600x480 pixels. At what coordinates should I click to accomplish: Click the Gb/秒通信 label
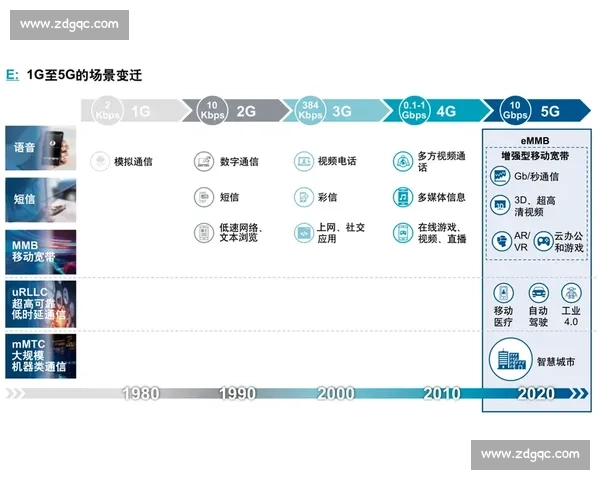(536, 176)
